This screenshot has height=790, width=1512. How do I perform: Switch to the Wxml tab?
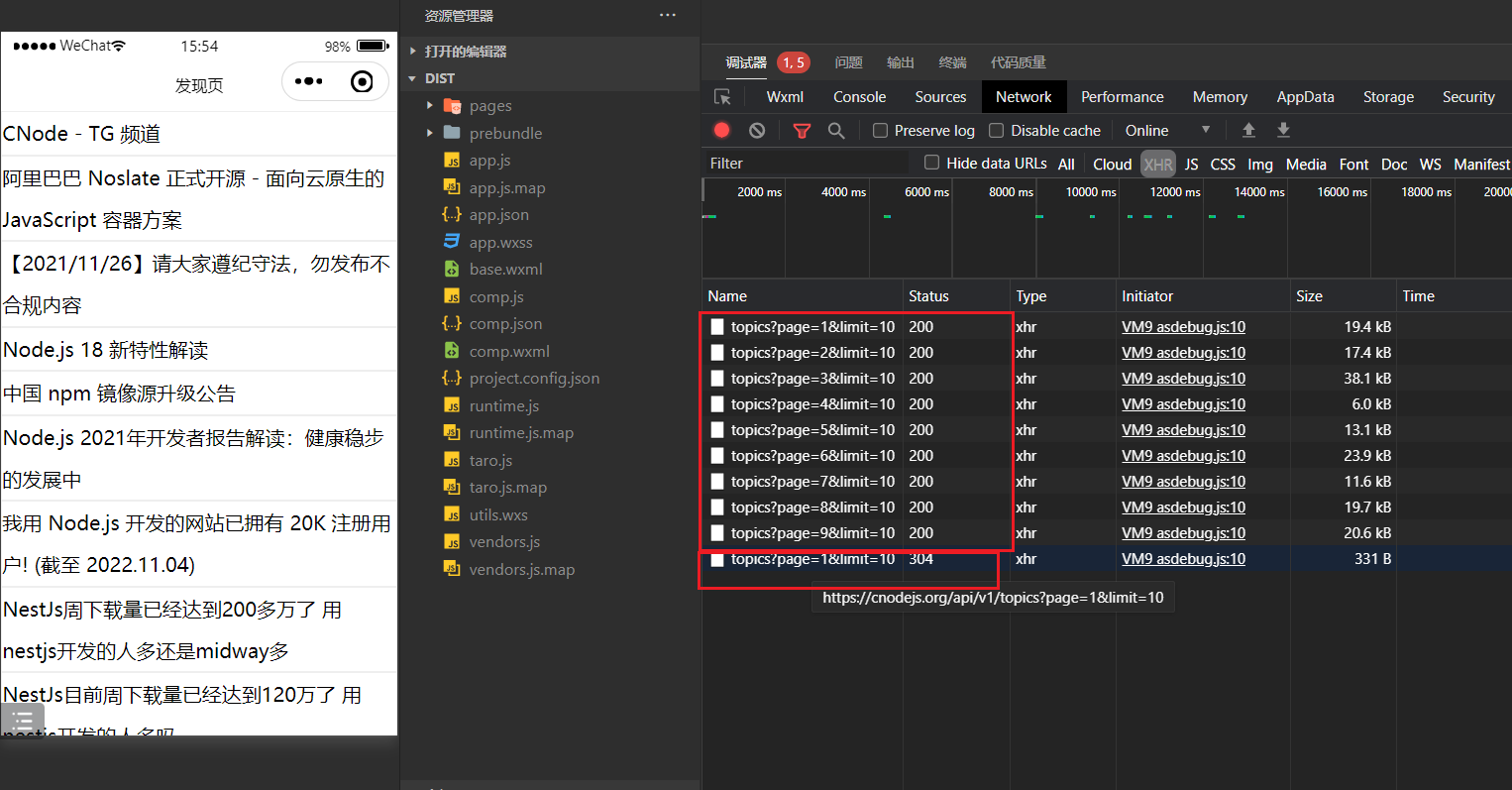pos(785,97)
